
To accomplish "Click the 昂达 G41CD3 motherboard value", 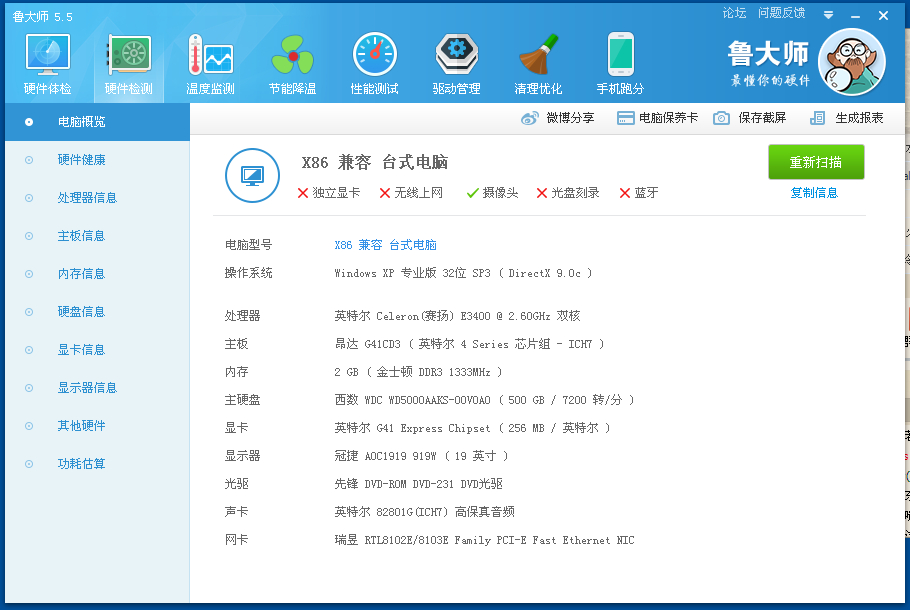I will tap(470, 344).
